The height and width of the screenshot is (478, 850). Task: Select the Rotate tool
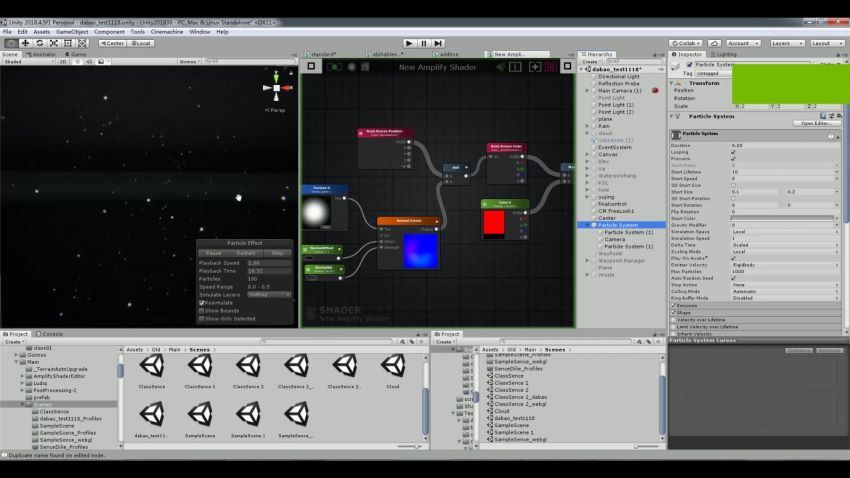[x=39, y=43]
